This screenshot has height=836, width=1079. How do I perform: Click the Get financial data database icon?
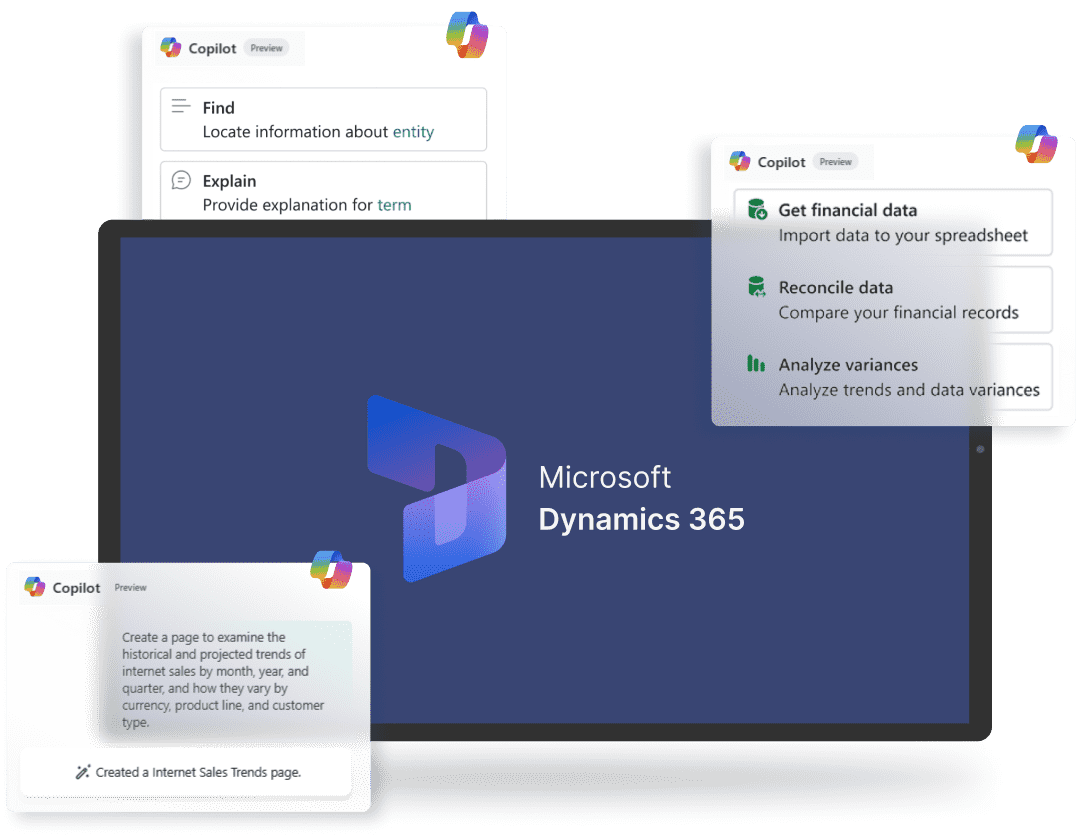[757, 209]
